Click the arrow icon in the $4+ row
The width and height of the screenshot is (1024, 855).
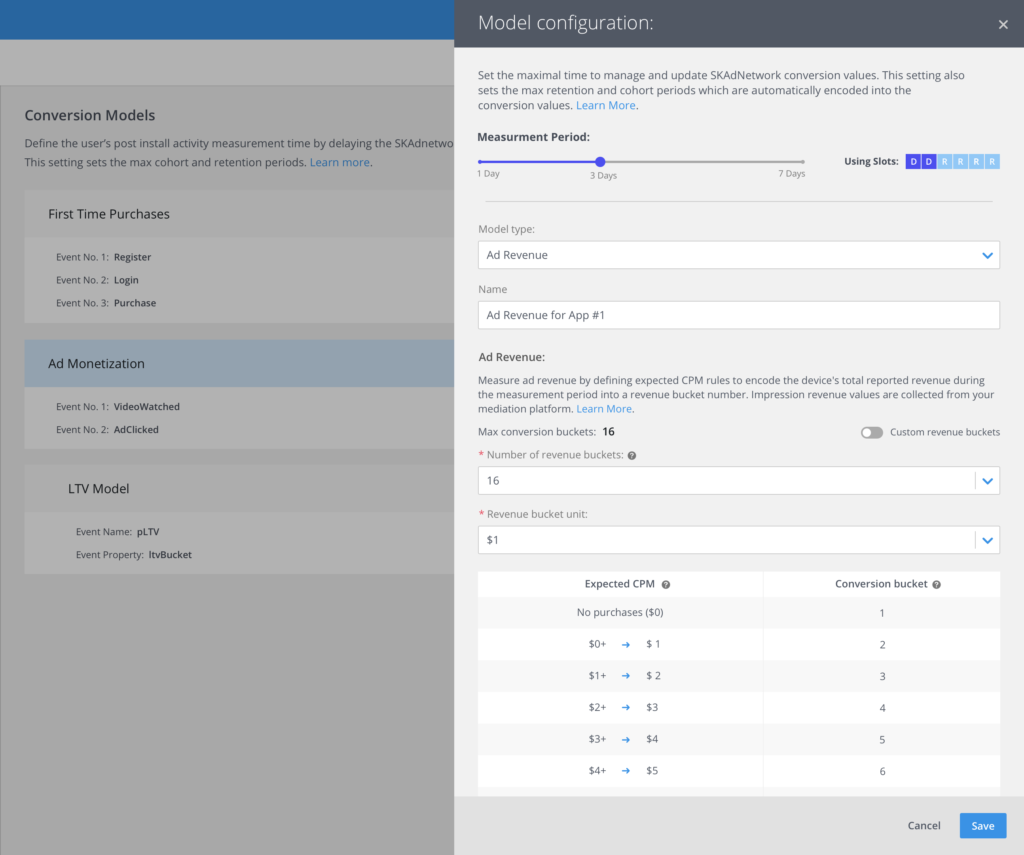click(626, 771)
